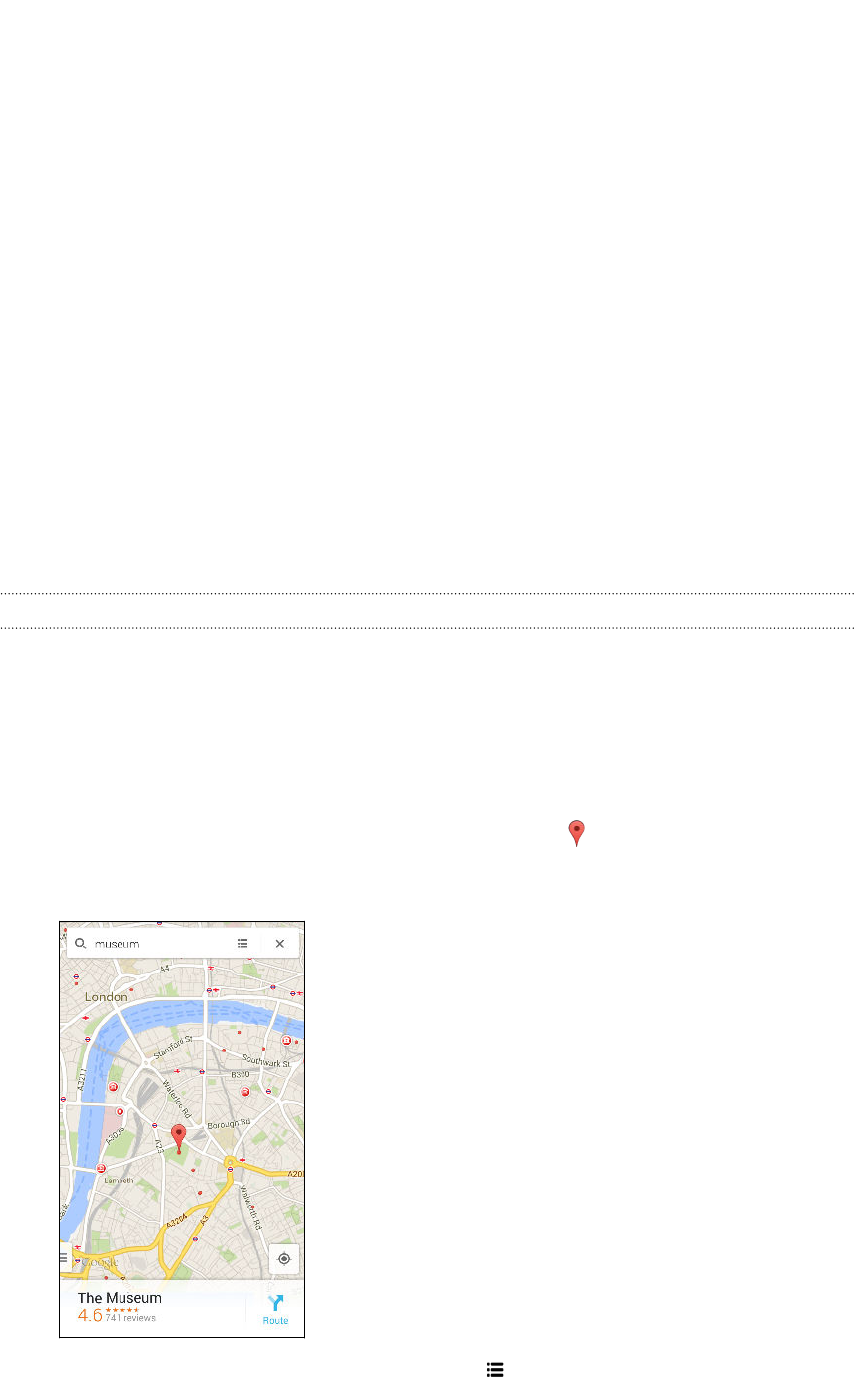
Task: Open the results list view icon in search bar
Action: 242,943
